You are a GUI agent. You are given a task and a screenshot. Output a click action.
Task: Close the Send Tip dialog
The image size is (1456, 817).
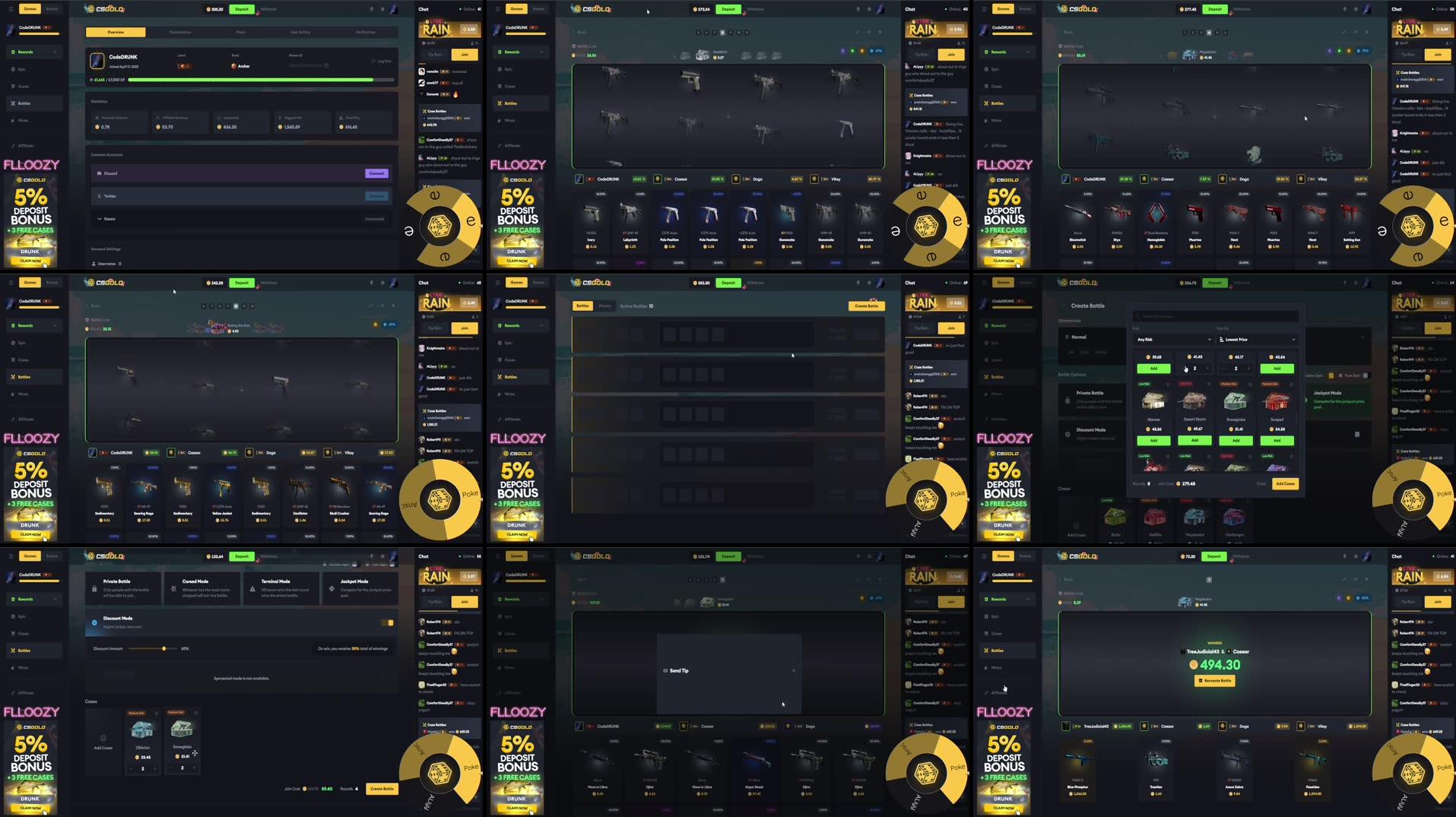click(x=793, y=670)
